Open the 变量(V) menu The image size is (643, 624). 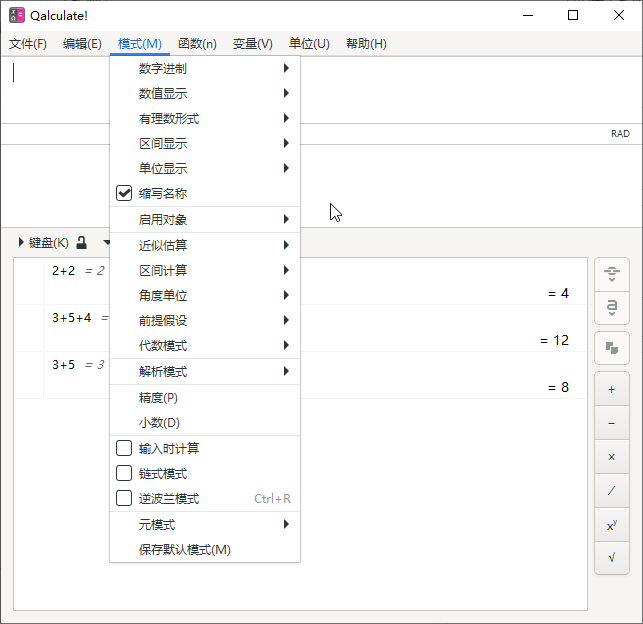point(253,43)
